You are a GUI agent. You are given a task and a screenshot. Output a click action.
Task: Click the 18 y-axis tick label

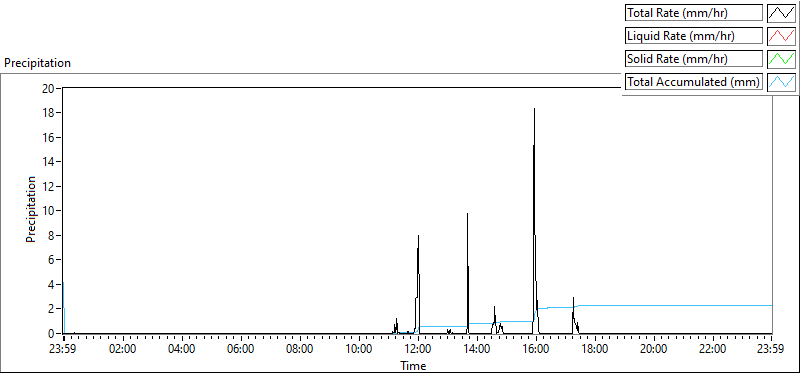point(48,113)
